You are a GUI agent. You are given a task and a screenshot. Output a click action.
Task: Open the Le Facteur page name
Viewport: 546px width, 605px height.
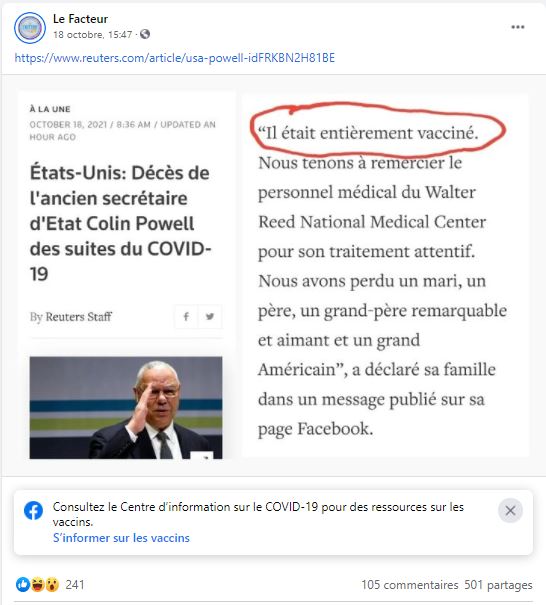tap(80, 19)
